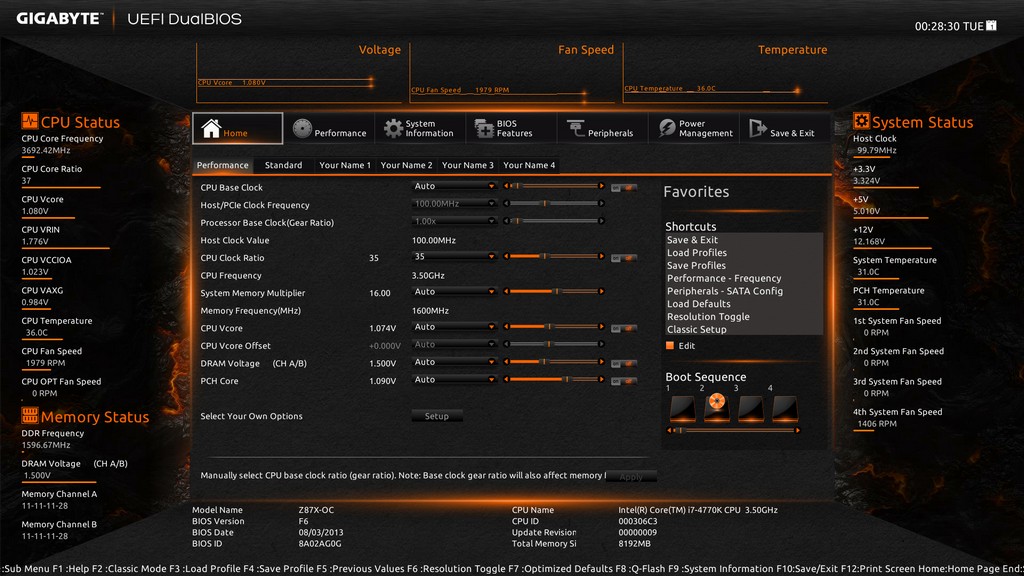Toggle CPU Clock Ratio on/off switch
The image size is (1024, 576).
coord(624,258)
